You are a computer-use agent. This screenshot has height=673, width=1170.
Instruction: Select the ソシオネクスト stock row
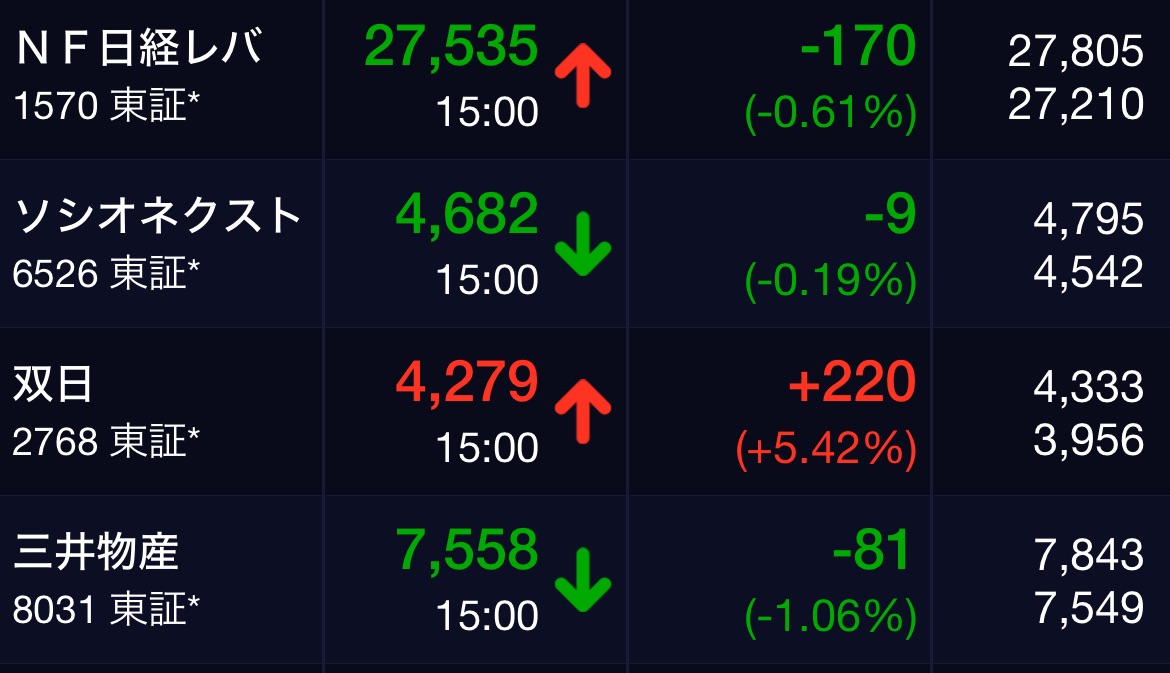[157, 216]
